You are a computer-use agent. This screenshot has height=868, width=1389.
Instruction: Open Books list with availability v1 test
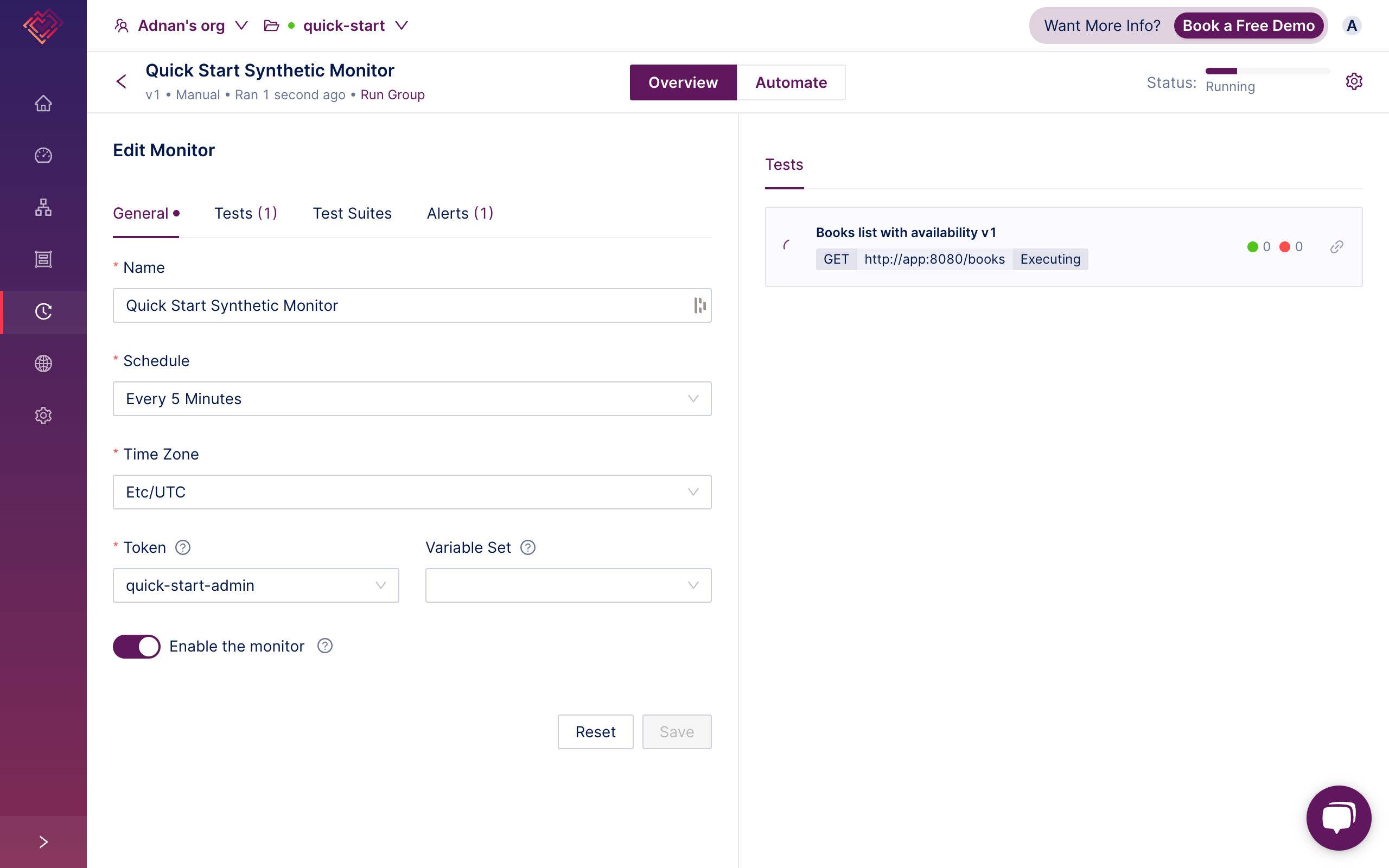click(1063, 247)
